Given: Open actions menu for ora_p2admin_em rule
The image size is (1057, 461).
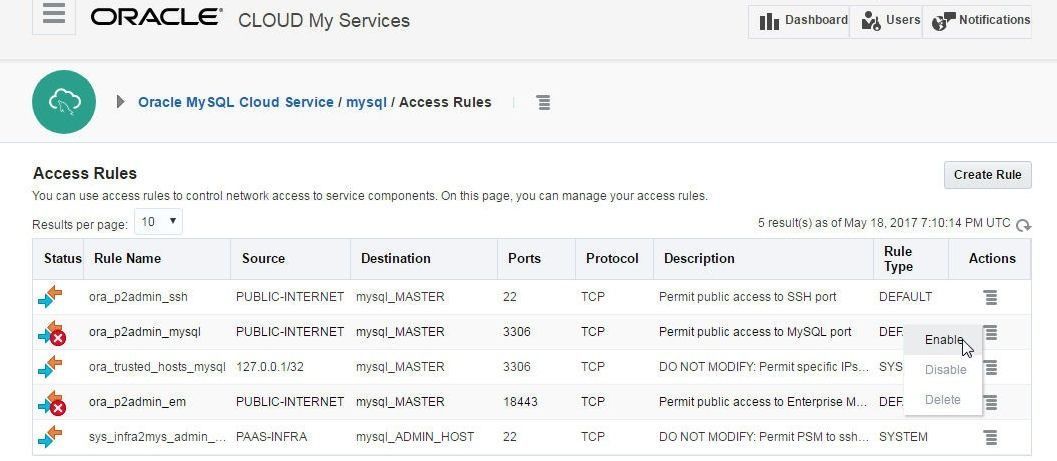Looking at the screenshot, I should 990,402.
